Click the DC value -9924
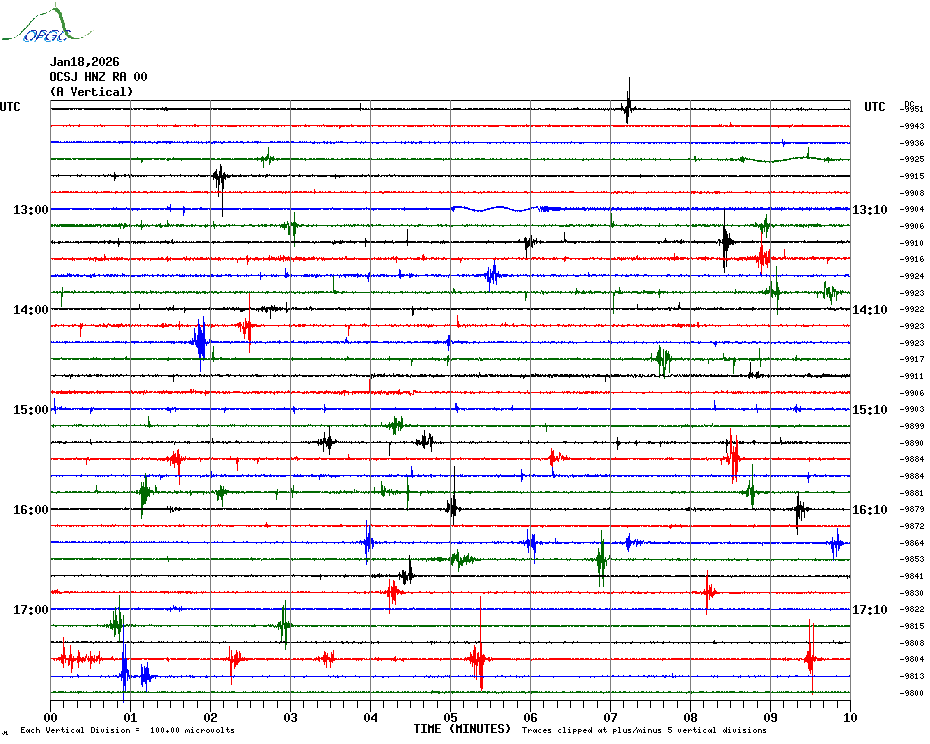 [x=912, y=276]
